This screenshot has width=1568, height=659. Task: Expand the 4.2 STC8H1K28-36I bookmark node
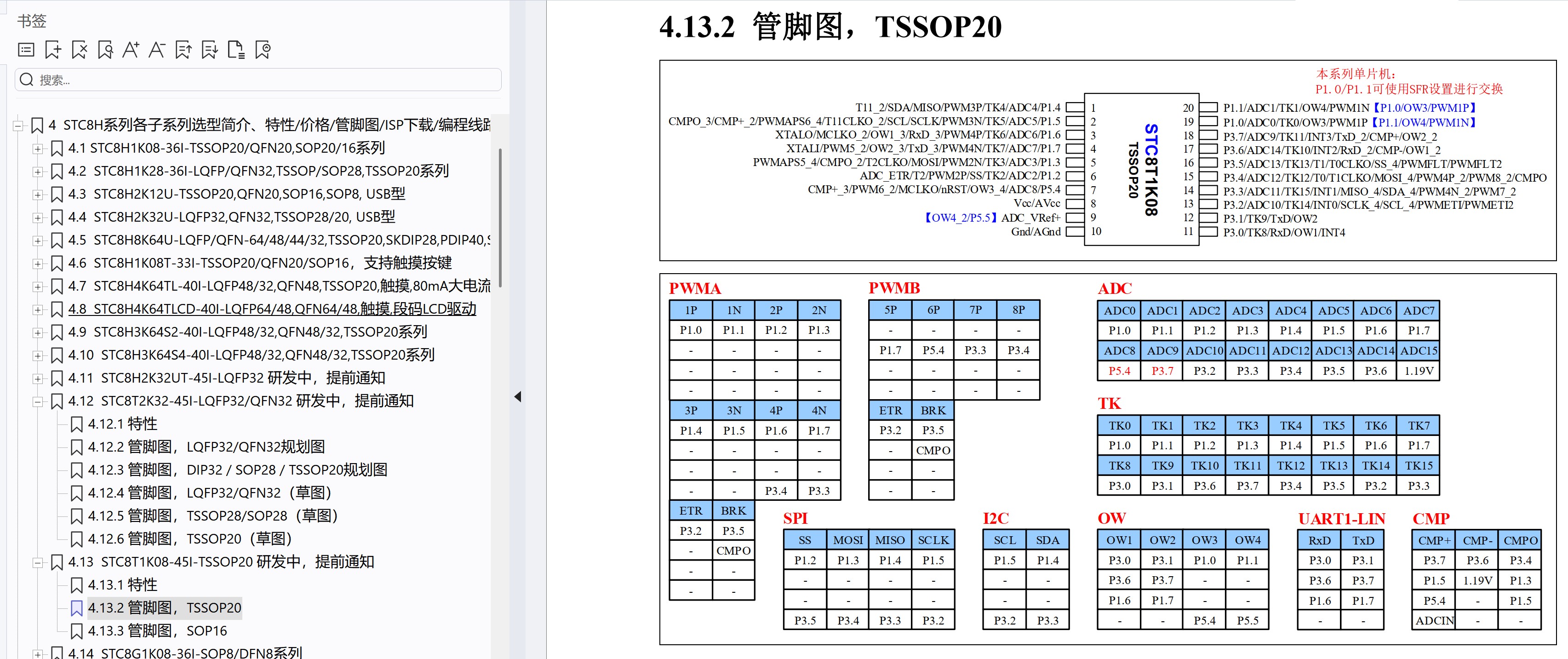point(38,171)
